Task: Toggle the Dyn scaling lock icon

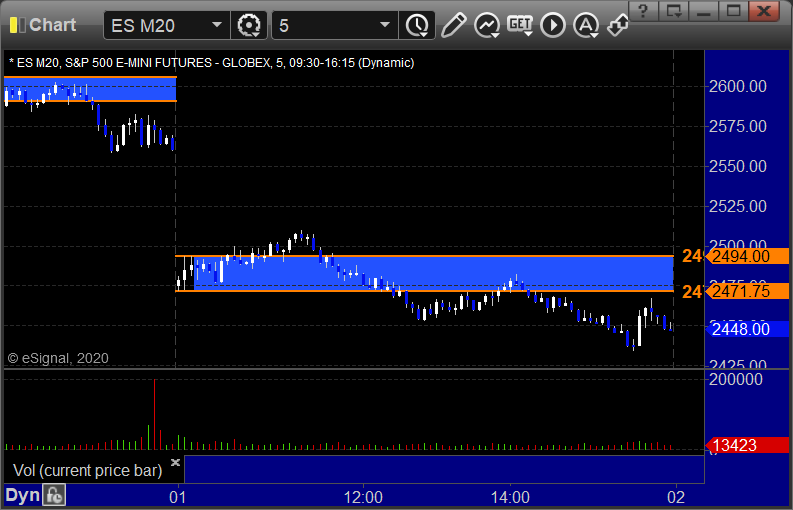Action: tap(54, 495)
